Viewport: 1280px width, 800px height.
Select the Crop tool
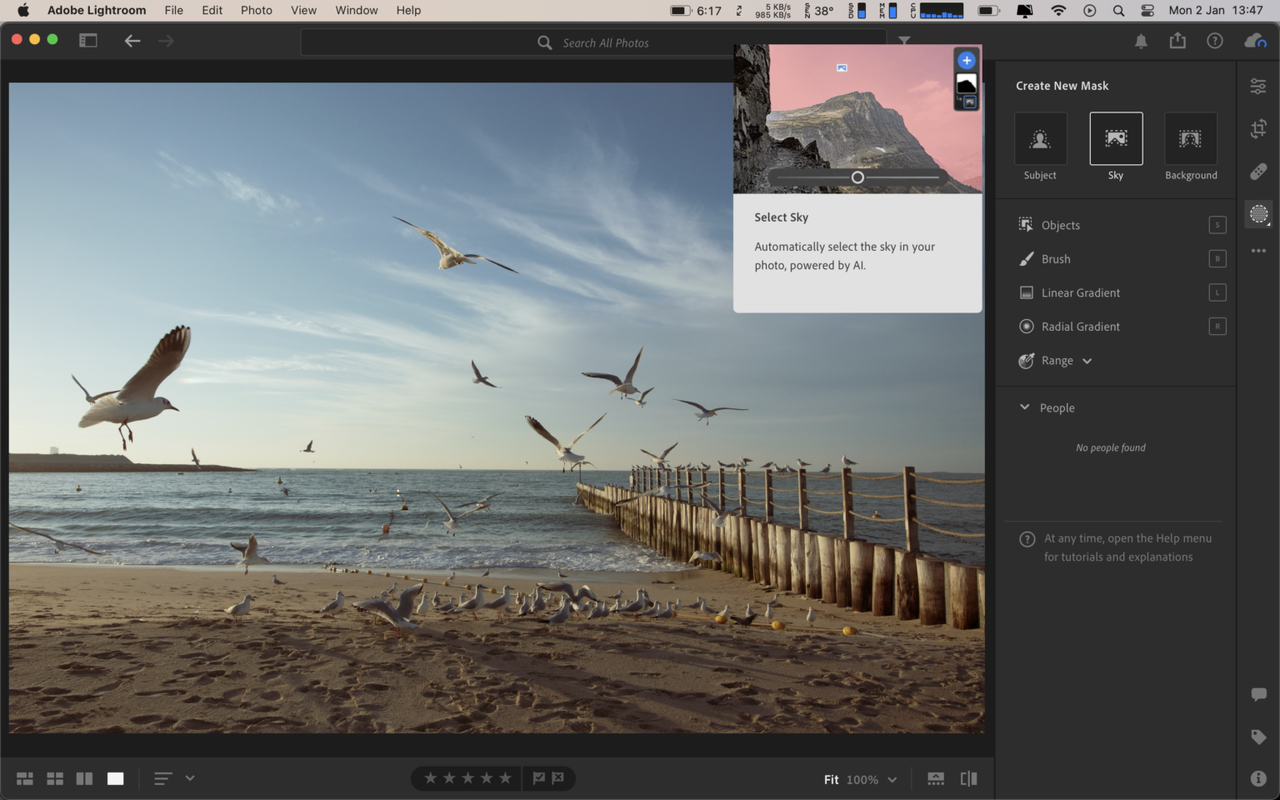1257,129
